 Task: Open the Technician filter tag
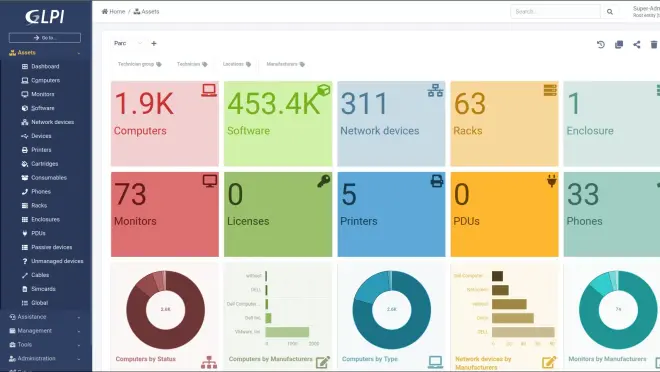pyautogui.click(x=192, y=64)
